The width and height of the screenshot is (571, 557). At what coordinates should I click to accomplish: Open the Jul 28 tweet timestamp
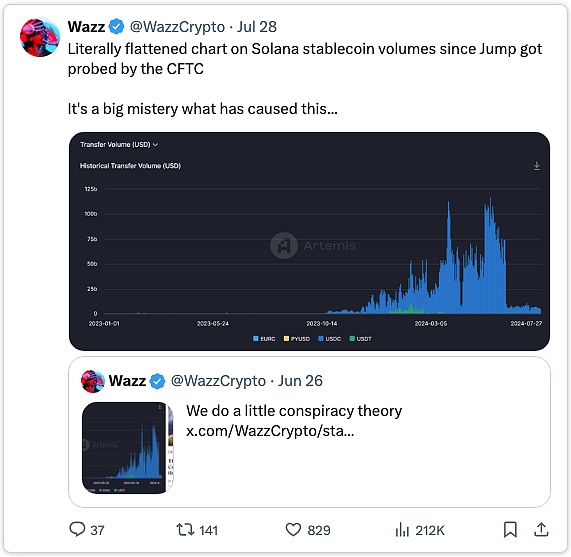pyautogui.click(x=257, y=27)
